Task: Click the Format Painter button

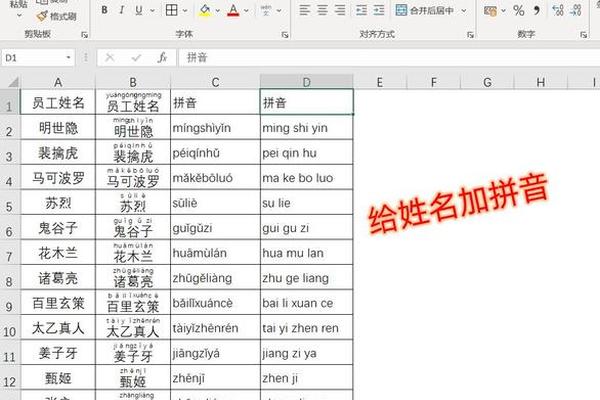Action: [56, 16]
